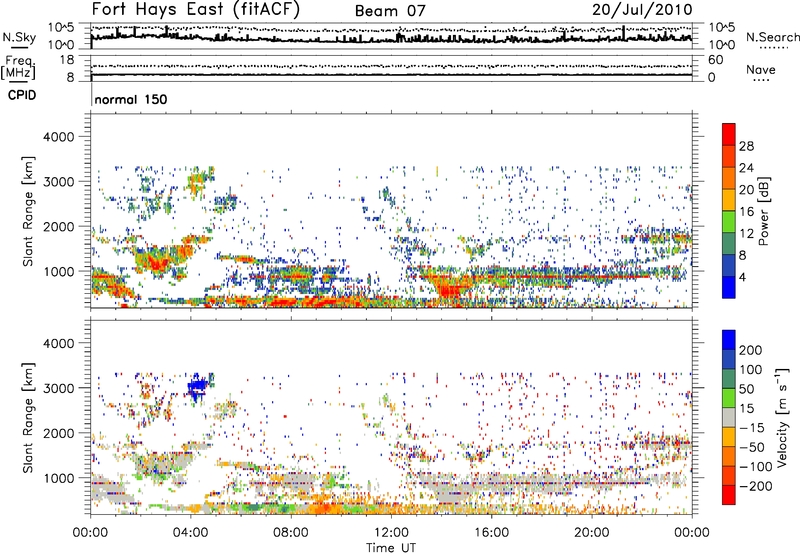Select the 'Beam 07' label
The height and width of the screenshot is (554, 800).
(x=390, y=11)
